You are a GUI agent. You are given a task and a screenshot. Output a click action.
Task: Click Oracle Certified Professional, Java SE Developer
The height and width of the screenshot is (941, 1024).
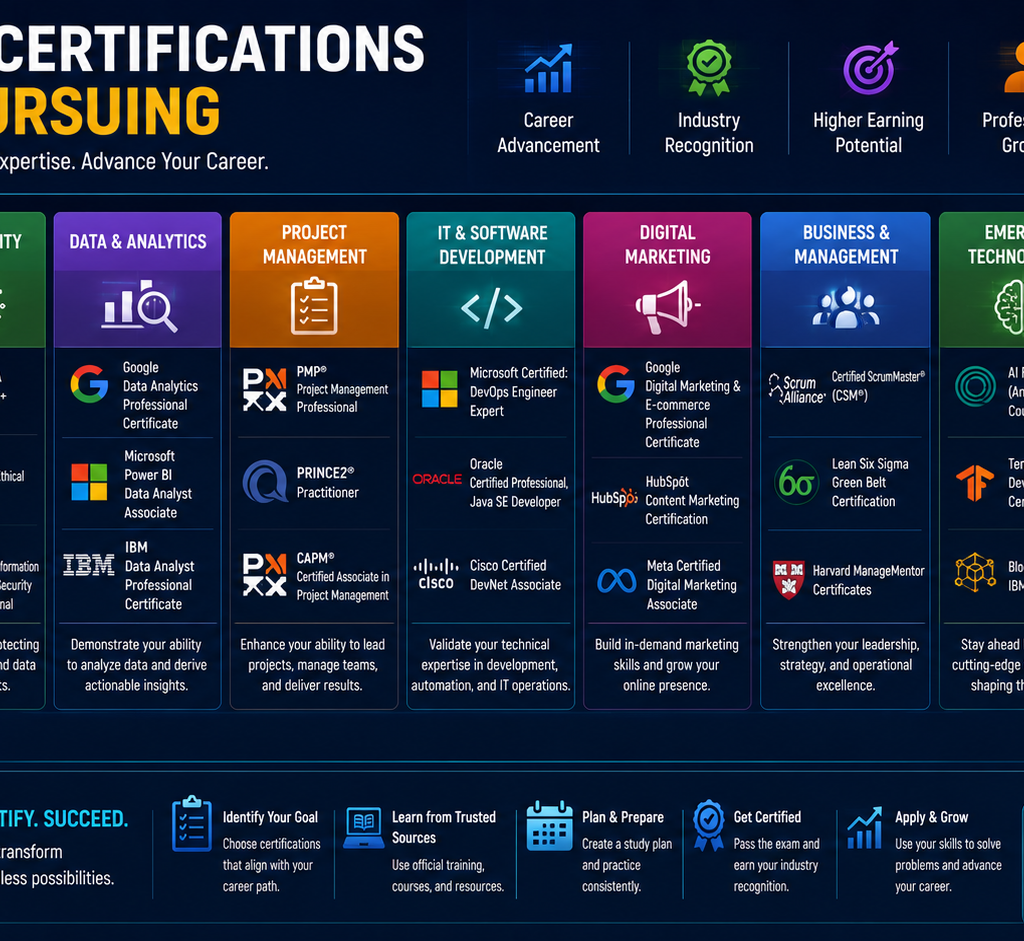click(519, 483)
